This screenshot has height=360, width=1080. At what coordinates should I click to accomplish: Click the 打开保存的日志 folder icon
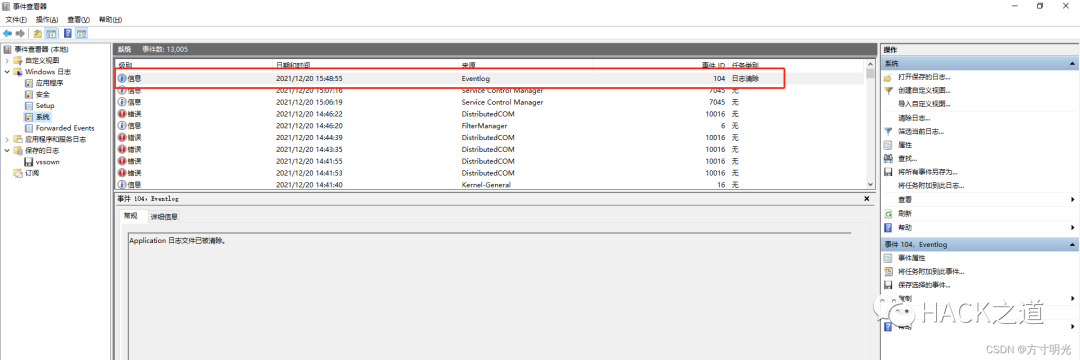coord(889,77)
